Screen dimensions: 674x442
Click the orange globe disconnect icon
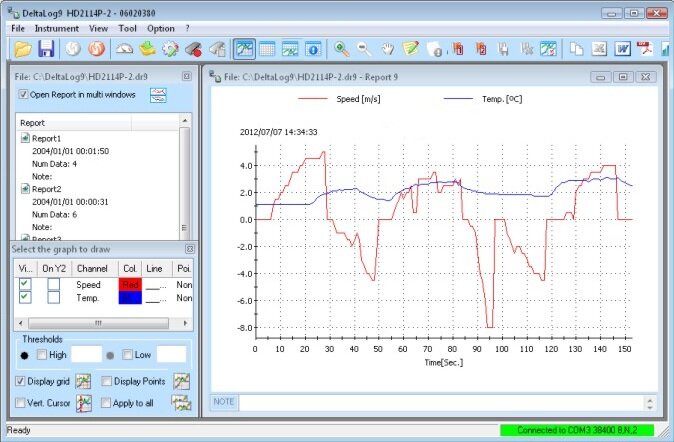(x=96, y=49)
